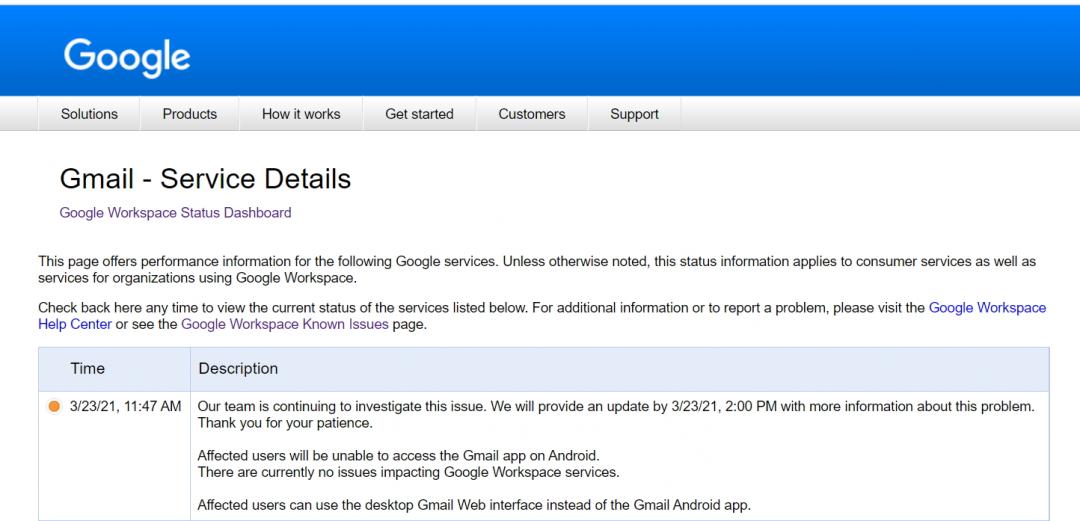Follow the Google Workspace Known Issues link

(285, 325)
